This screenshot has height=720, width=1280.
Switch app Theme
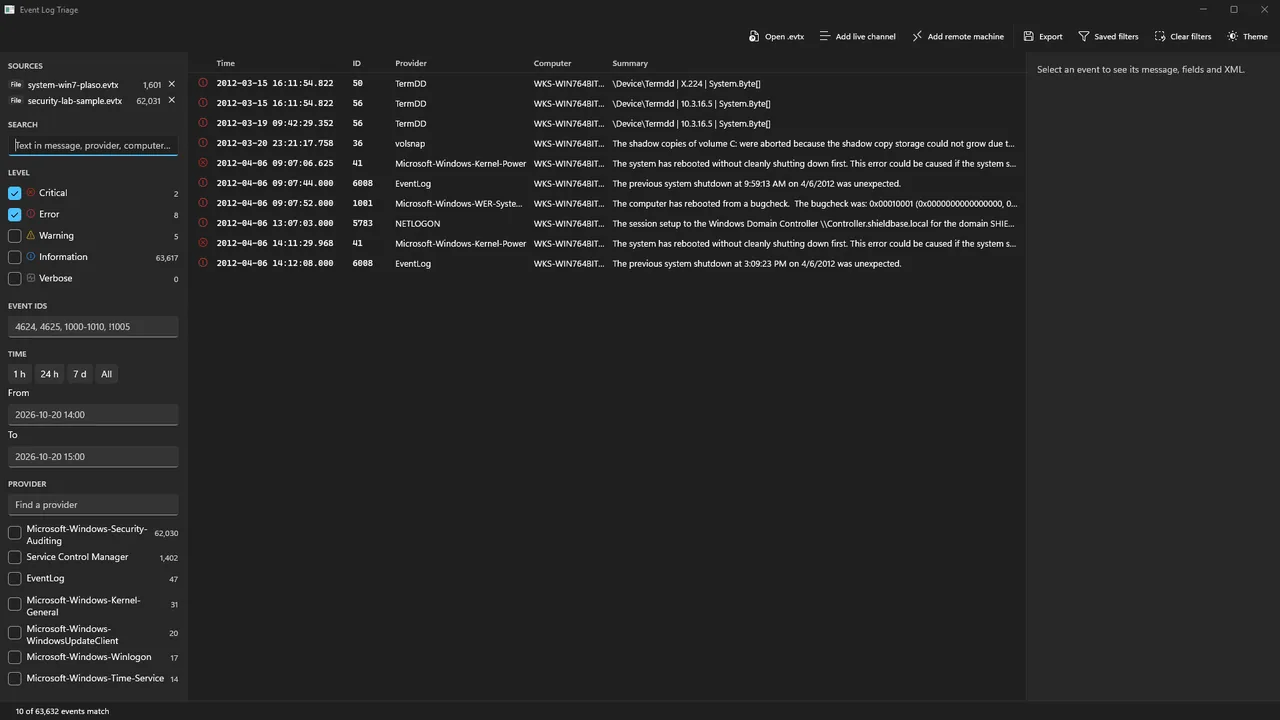pyautogui.click(x=1247, y=36)
